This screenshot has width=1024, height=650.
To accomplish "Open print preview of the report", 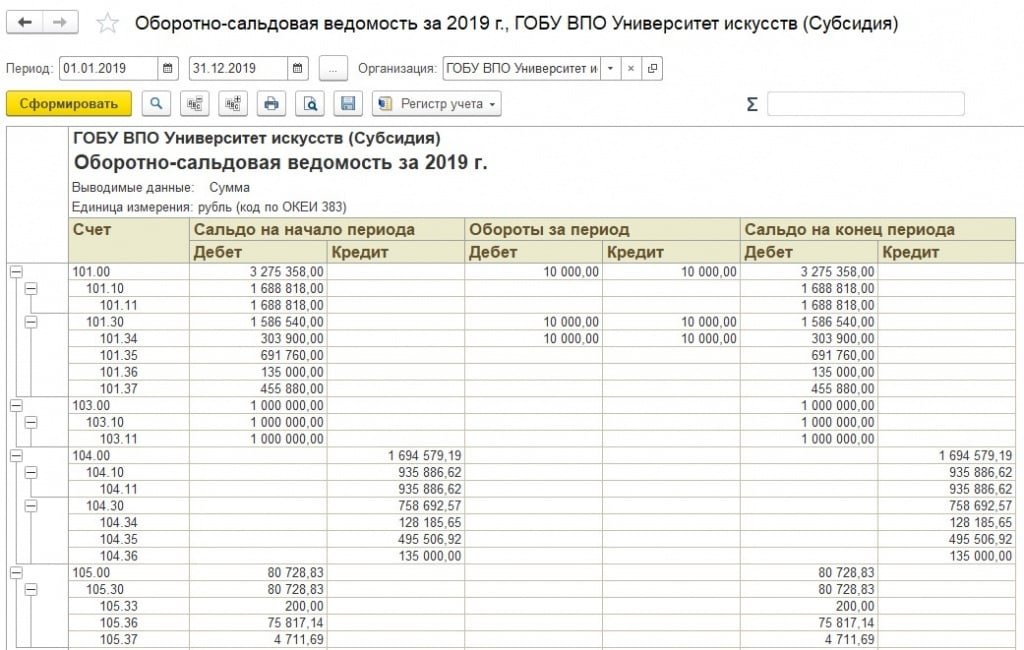I will [310, 103].
